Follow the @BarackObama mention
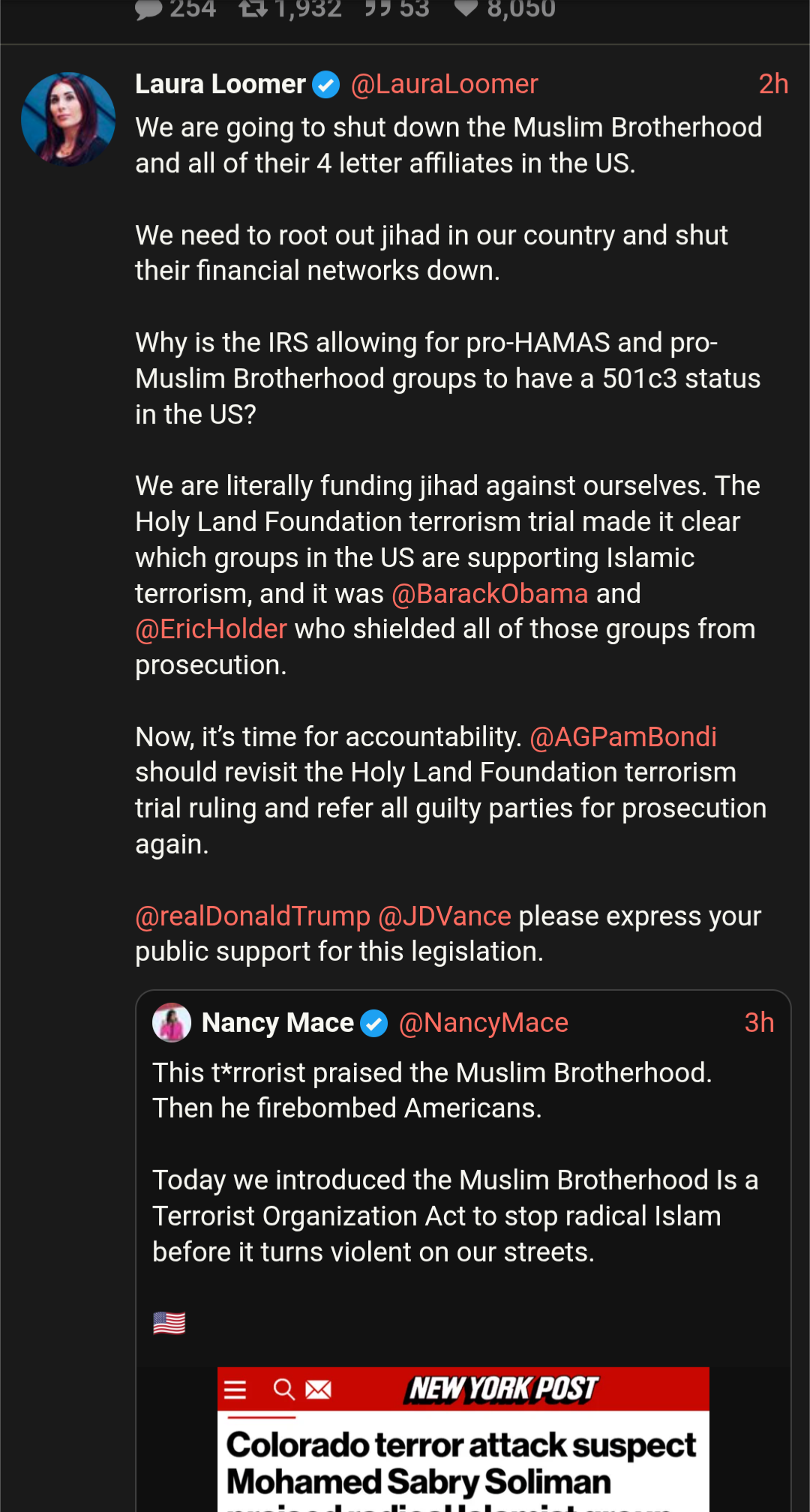 pos(490,593)
